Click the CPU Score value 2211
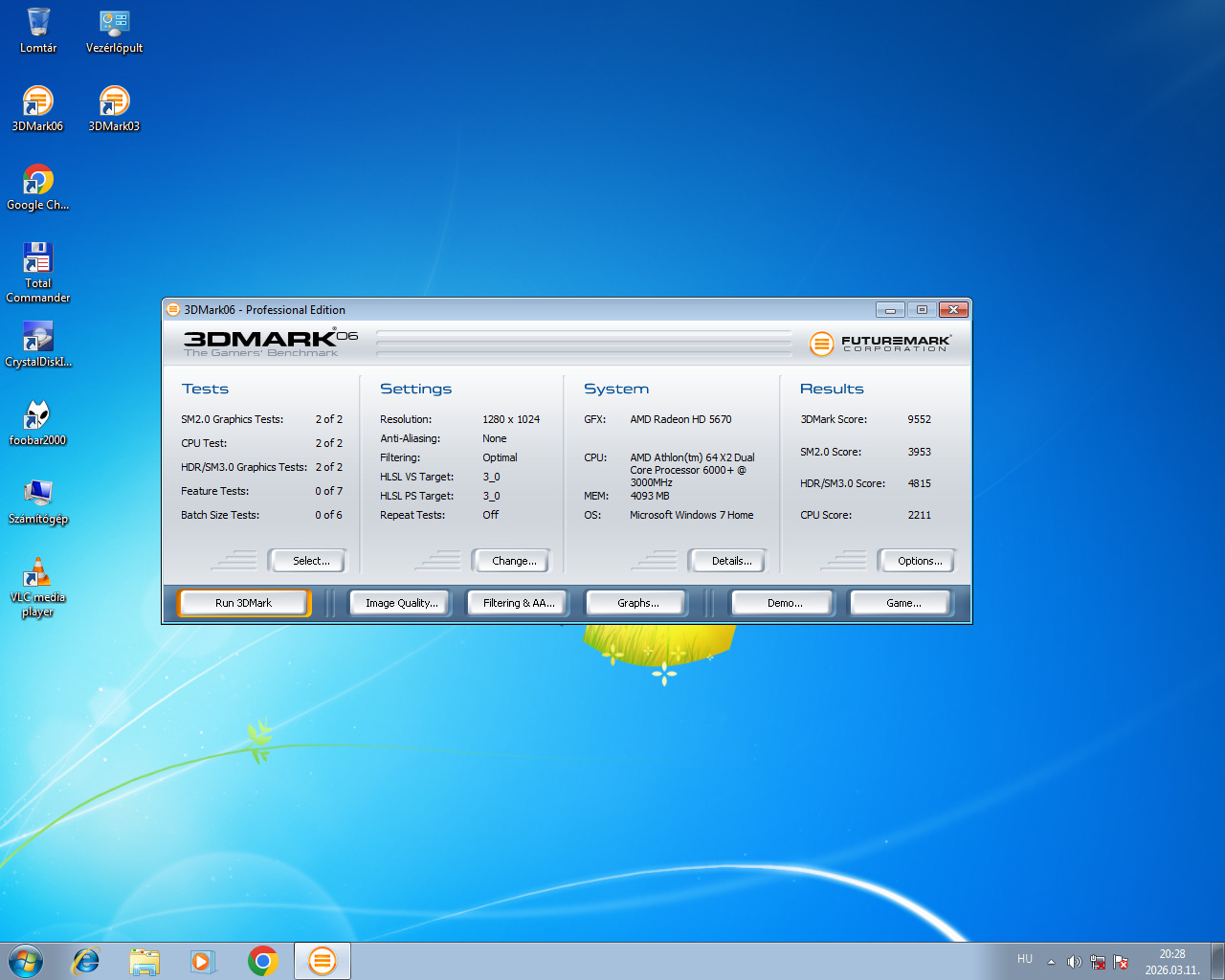The image size is (1225, 980). (x=919, y=515)
